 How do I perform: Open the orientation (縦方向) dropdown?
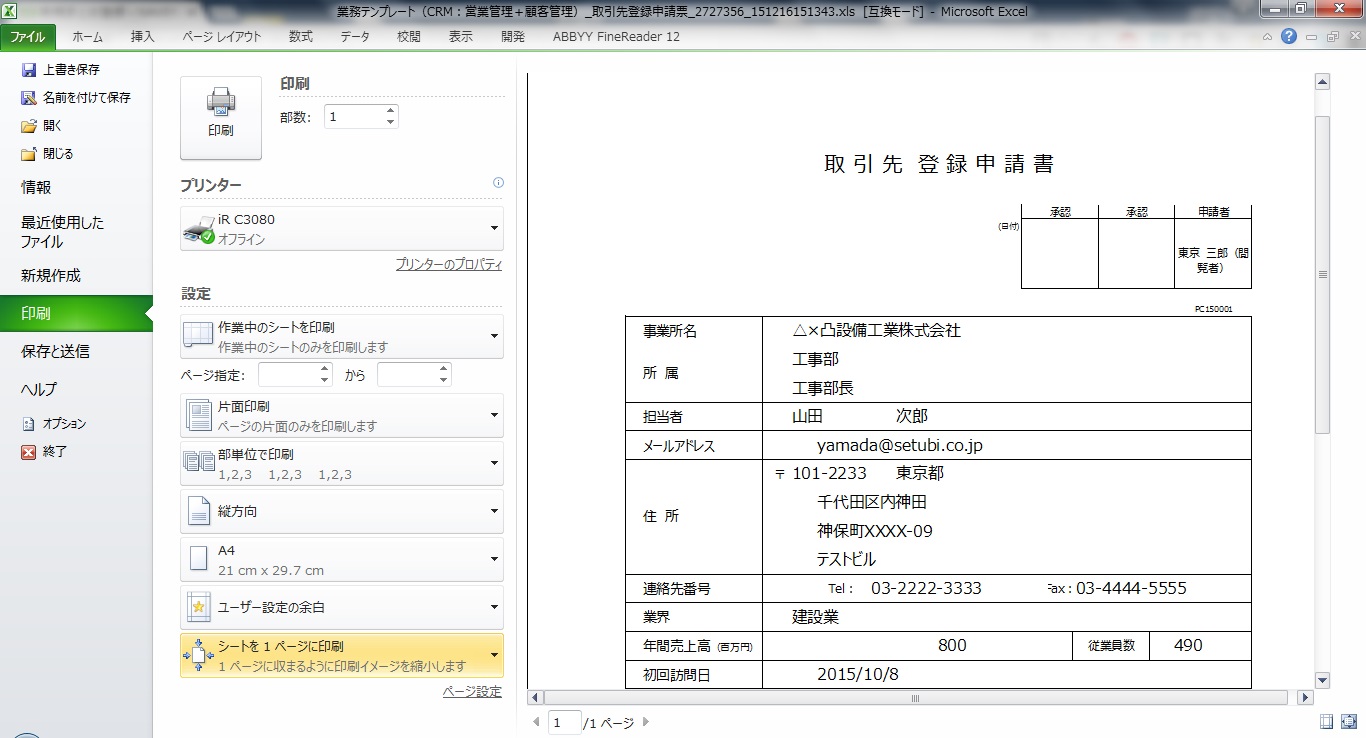[x=342, y=512]
